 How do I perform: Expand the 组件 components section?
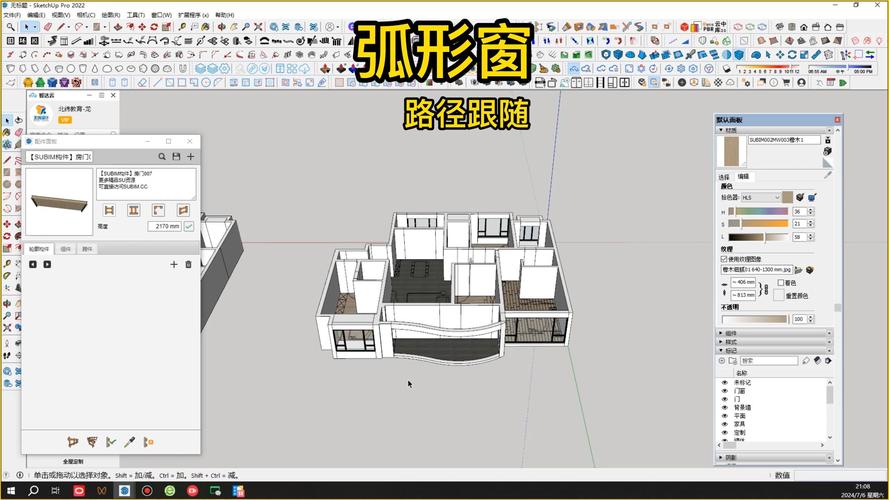coord(773,333)
